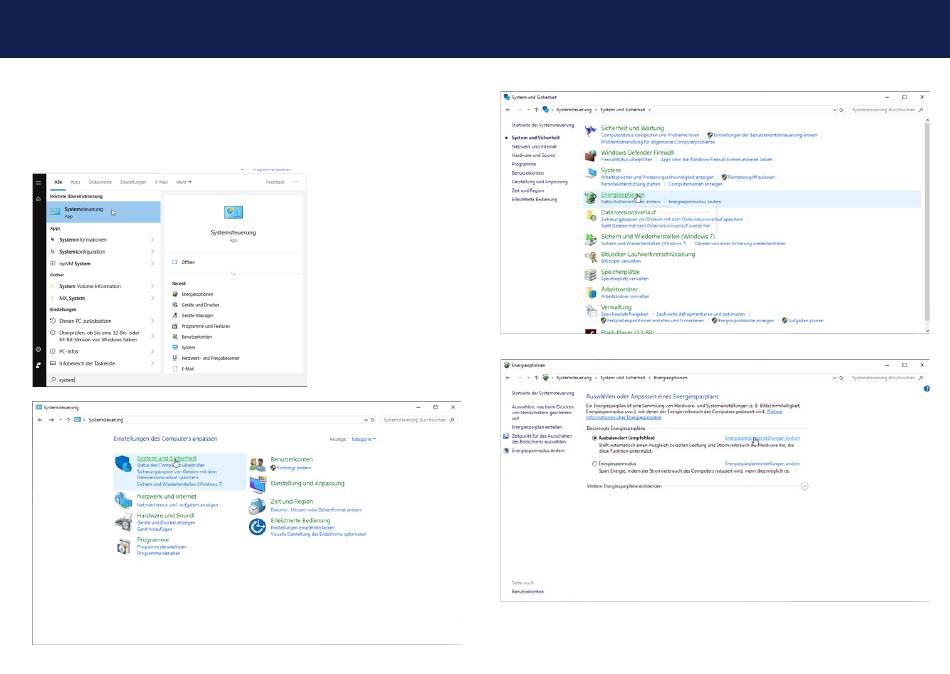
Task: Switch to the Apps search tab
Action: coord(75,182)
